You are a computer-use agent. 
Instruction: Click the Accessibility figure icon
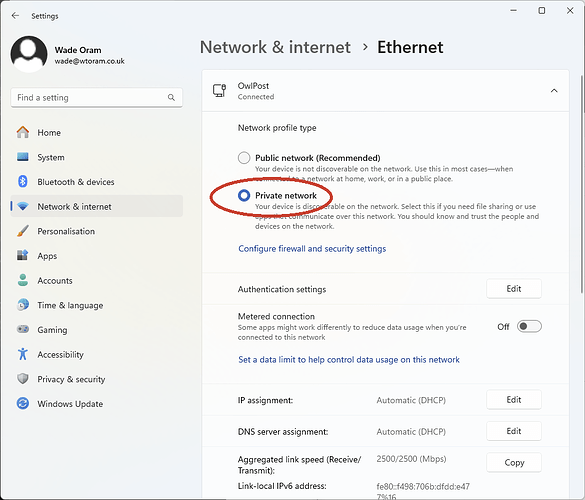click(x=23, y=354)
